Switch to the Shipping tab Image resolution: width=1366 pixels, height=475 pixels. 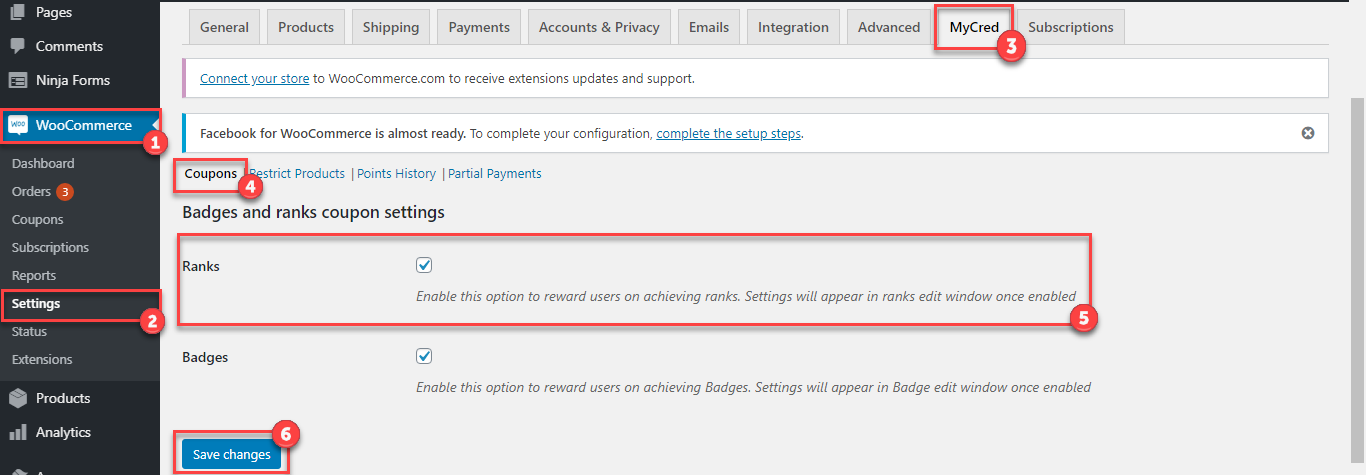pyautogui.click(x=391, y=27)
